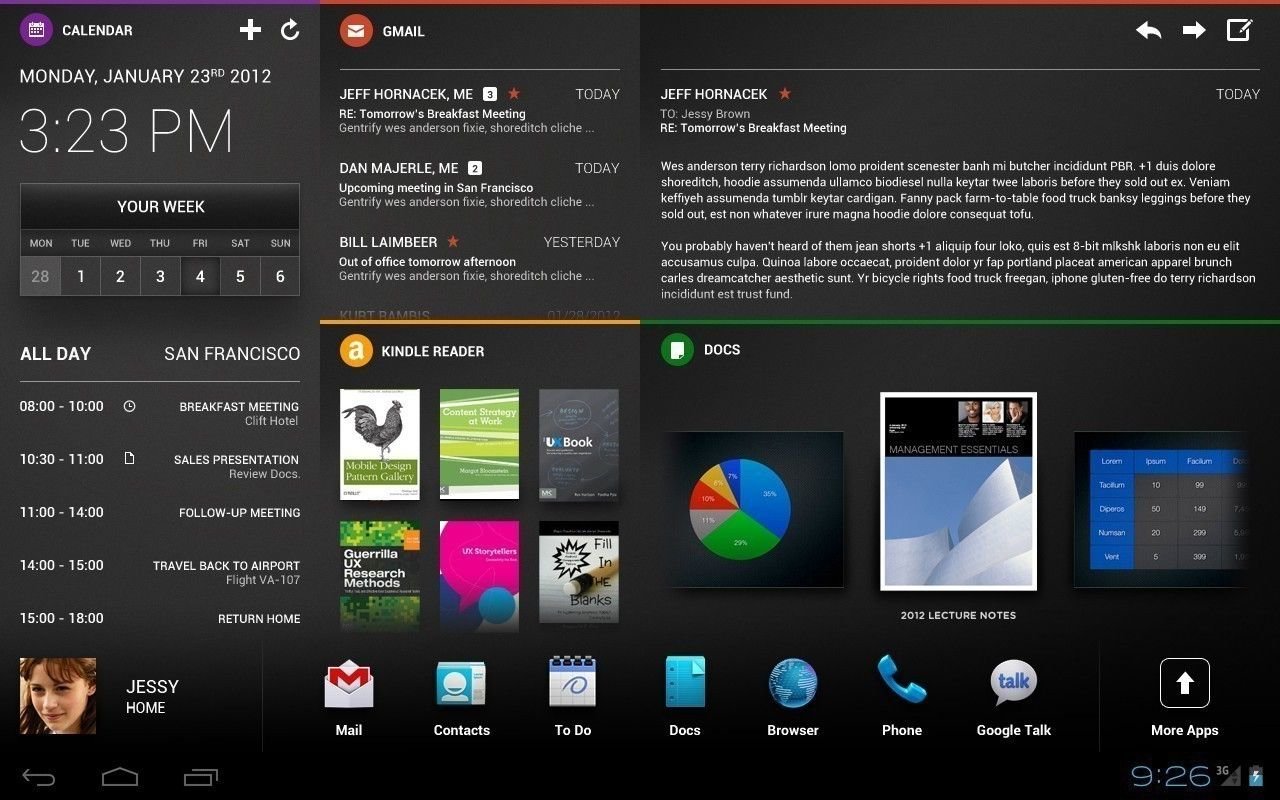Open the To Do app

point(573,698)
